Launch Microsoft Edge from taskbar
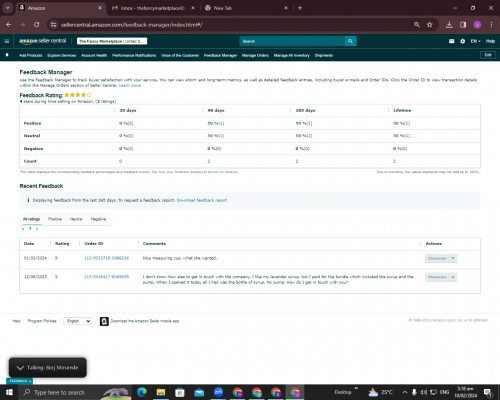 click(142, 392)
